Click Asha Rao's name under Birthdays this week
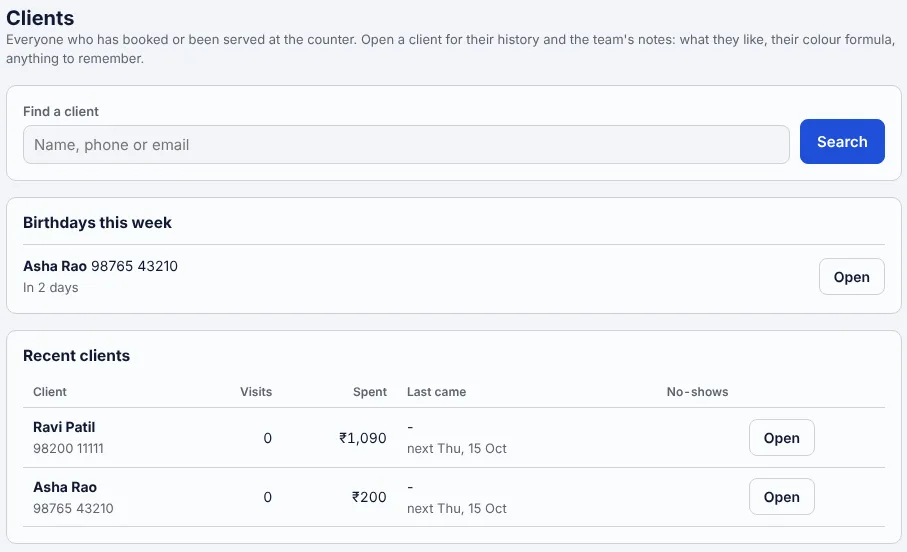 (54, 266)
